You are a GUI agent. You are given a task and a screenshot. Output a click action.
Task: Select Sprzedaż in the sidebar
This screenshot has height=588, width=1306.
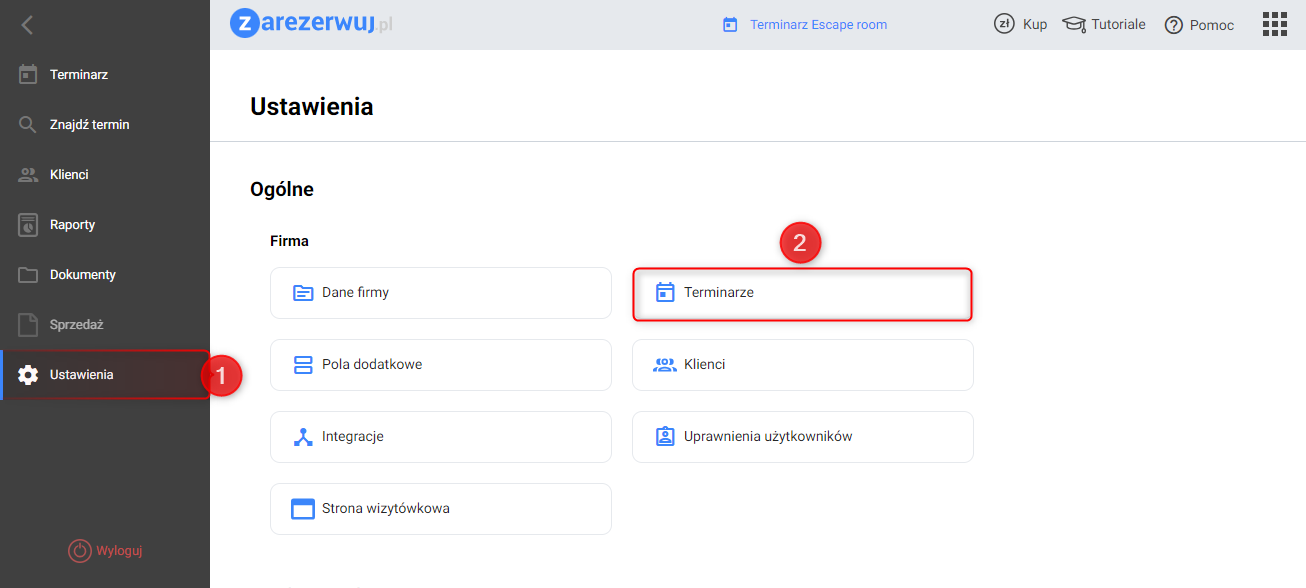[x=76, y=325]
